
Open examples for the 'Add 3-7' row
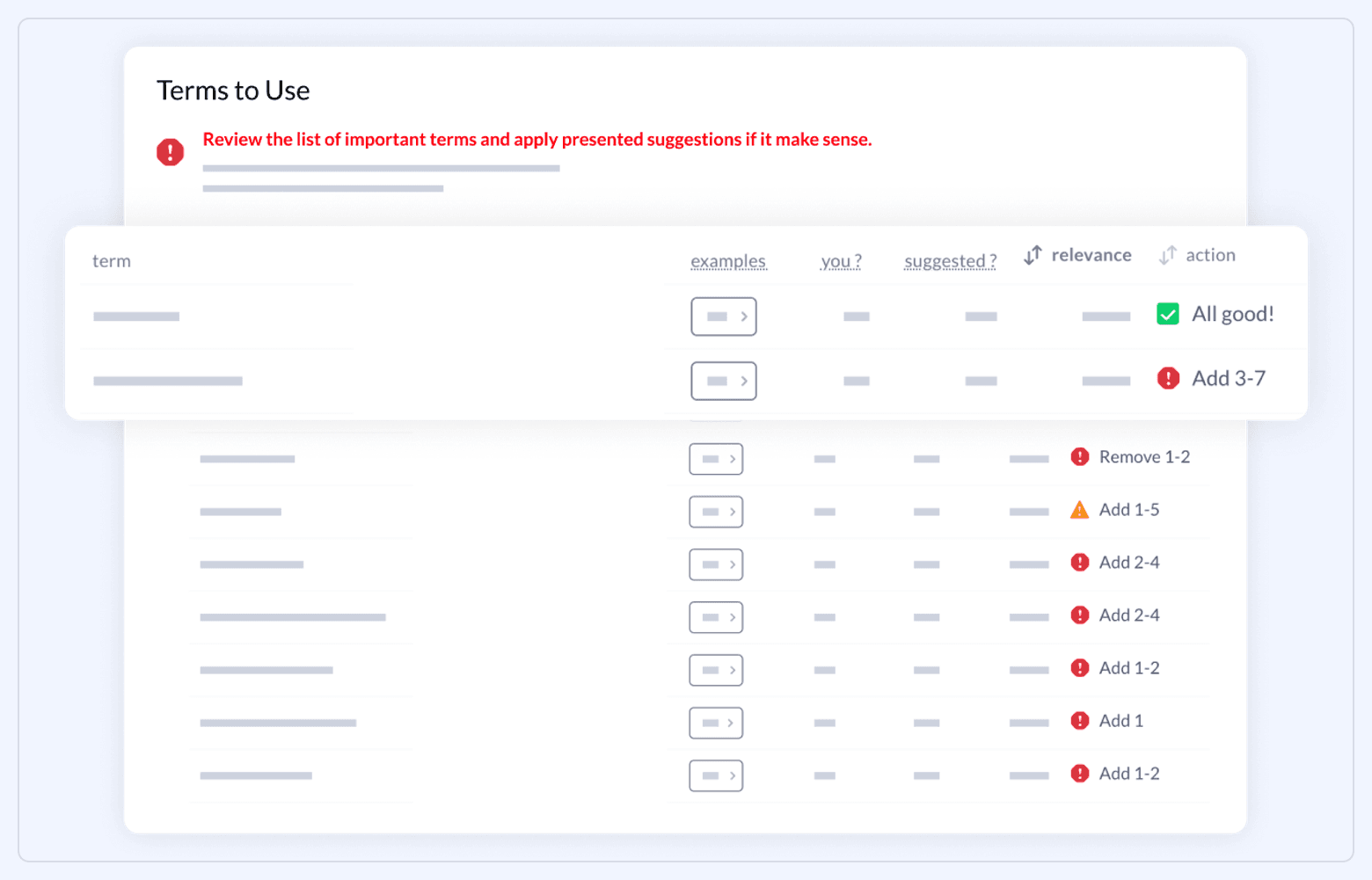(723, 381)
